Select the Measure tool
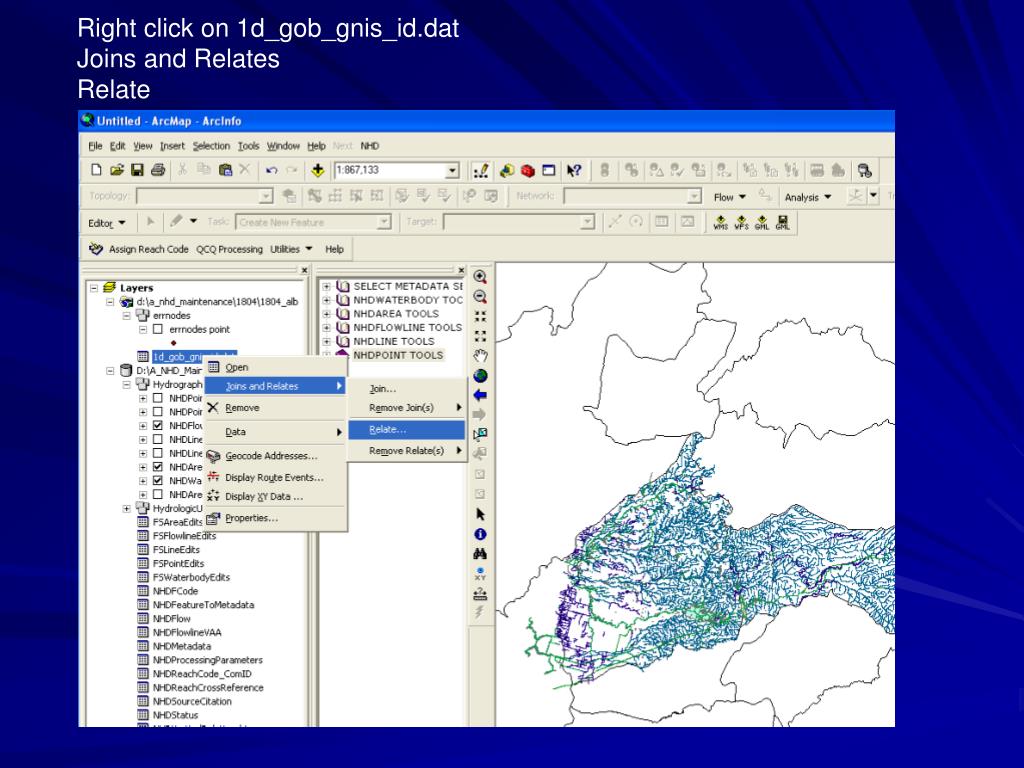The width and height of the screenshot is (1024, 768). tap(480, 594)
